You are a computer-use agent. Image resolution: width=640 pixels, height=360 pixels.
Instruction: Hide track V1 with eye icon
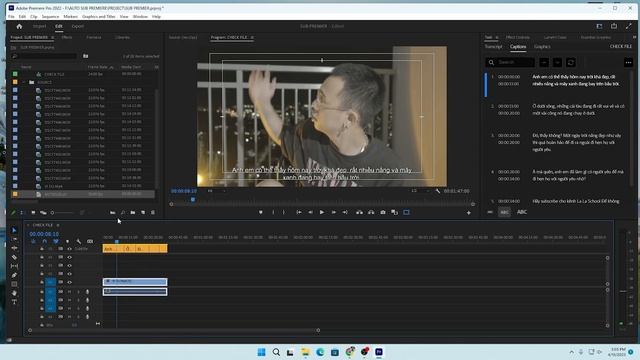pos(69,282)
